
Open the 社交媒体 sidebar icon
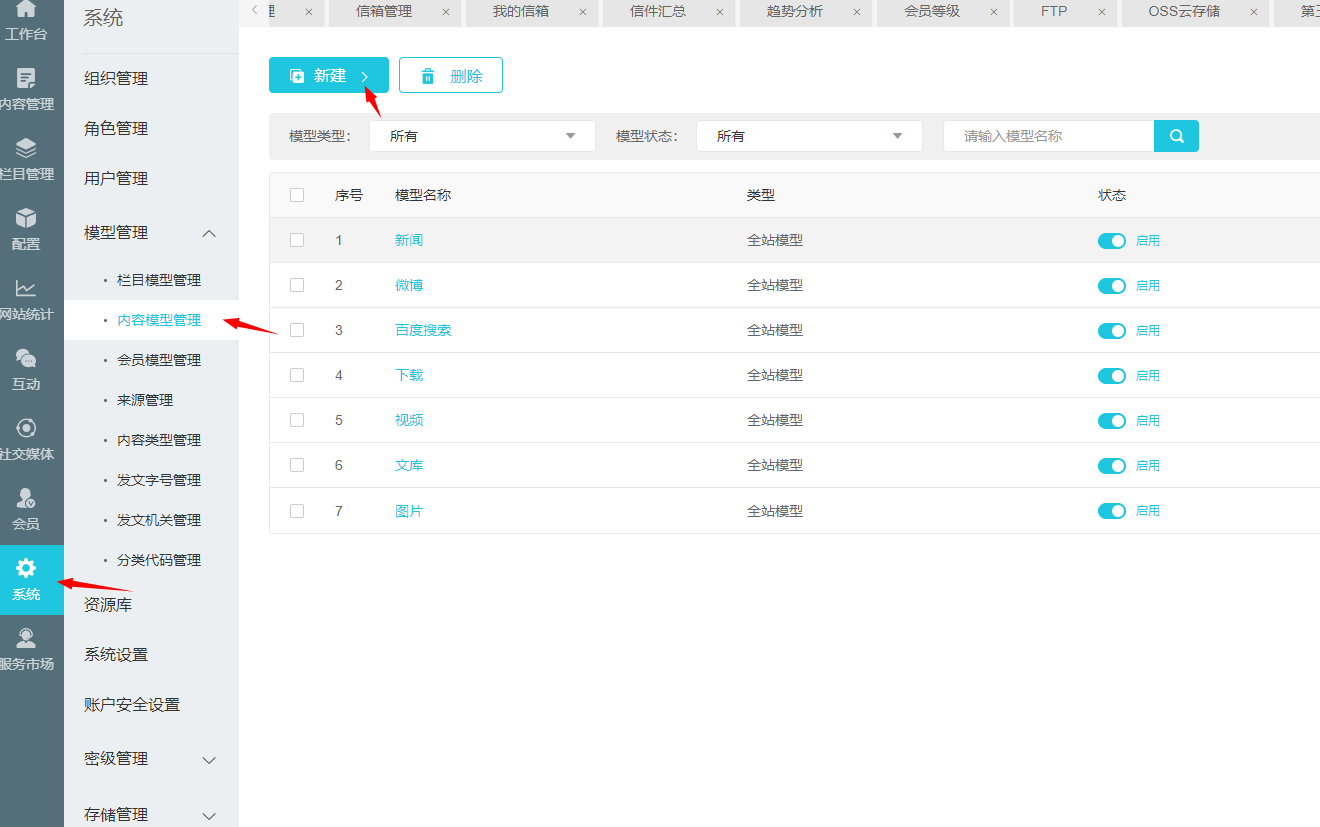[x=26, y=429]
